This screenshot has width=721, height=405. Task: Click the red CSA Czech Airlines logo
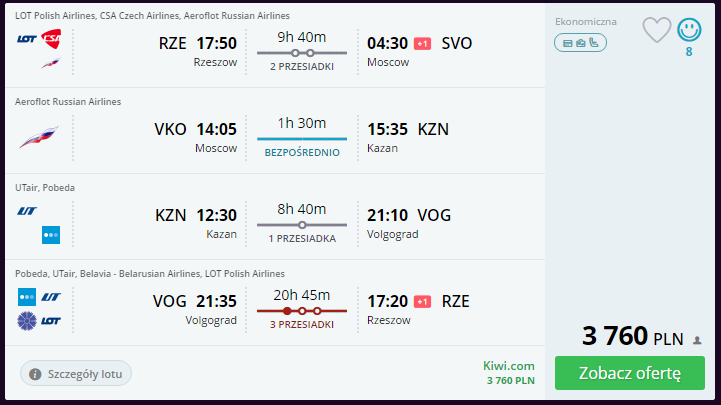click(x=51, y=39)
